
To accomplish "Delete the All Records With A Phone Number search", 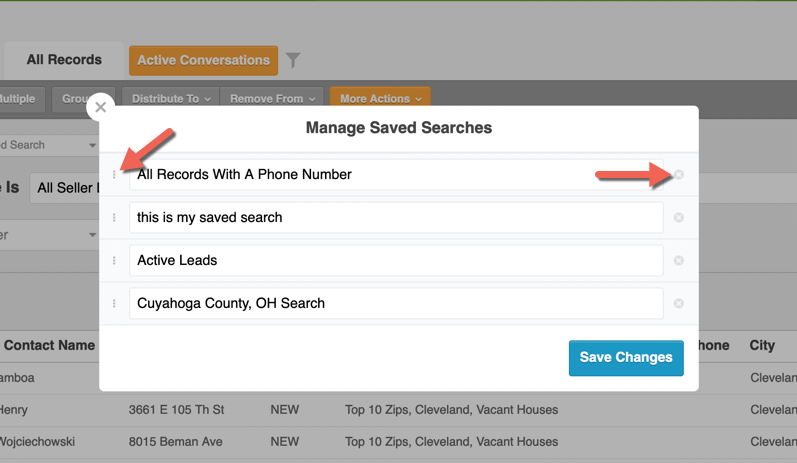I will tap(679, 175).
